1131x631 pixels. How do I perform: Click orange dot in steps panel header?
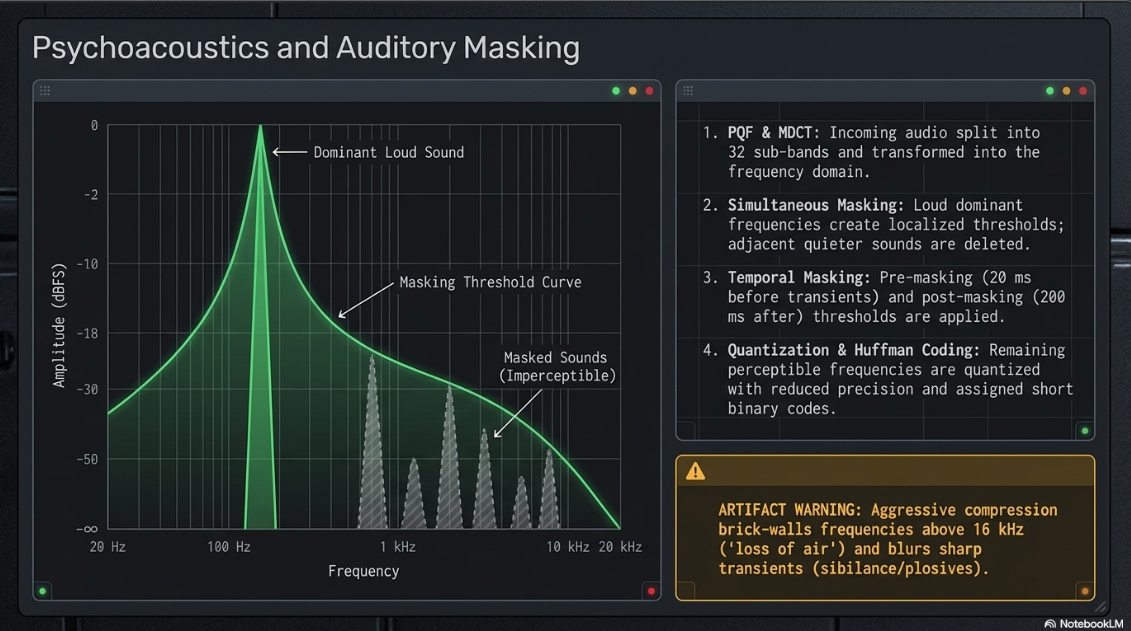pyautogui.click(x=1066, y=91)
